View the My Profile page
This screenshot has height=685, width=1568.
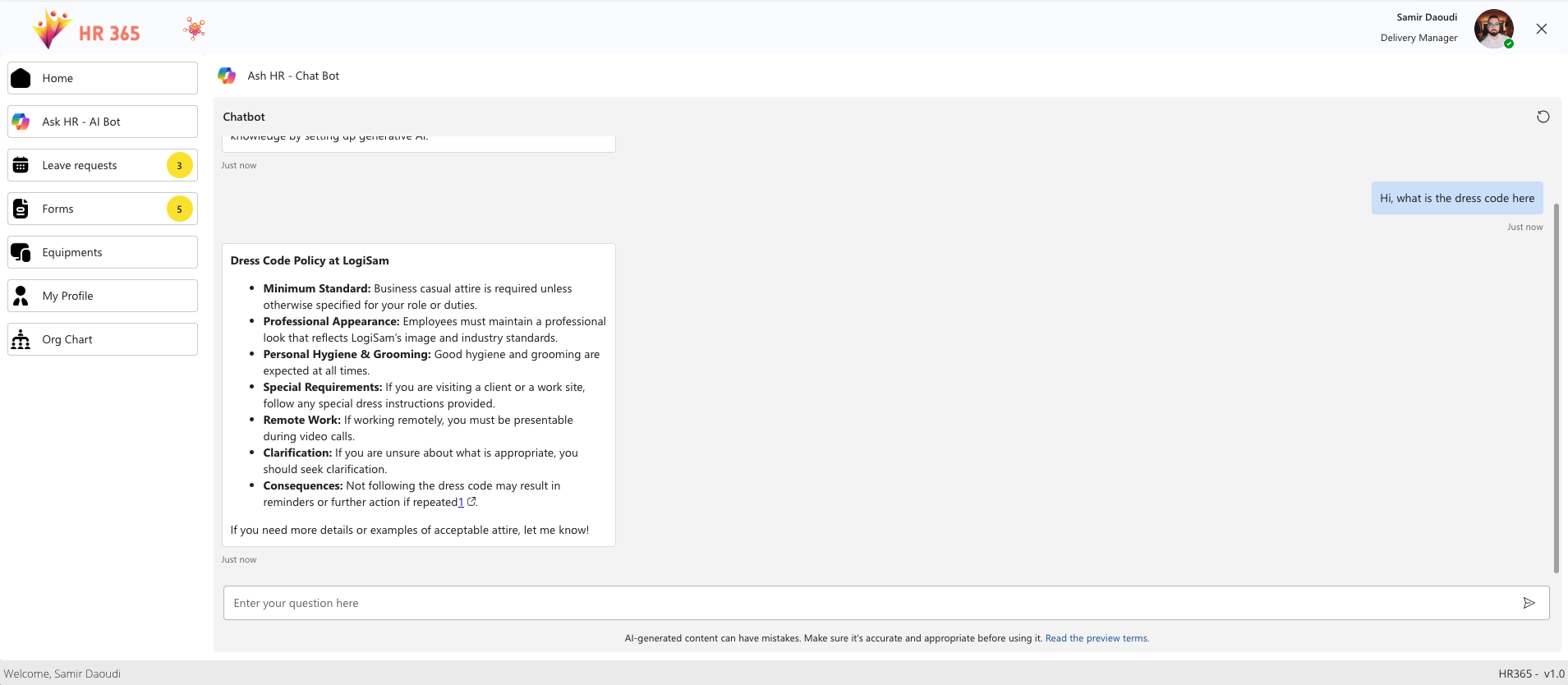103,296
